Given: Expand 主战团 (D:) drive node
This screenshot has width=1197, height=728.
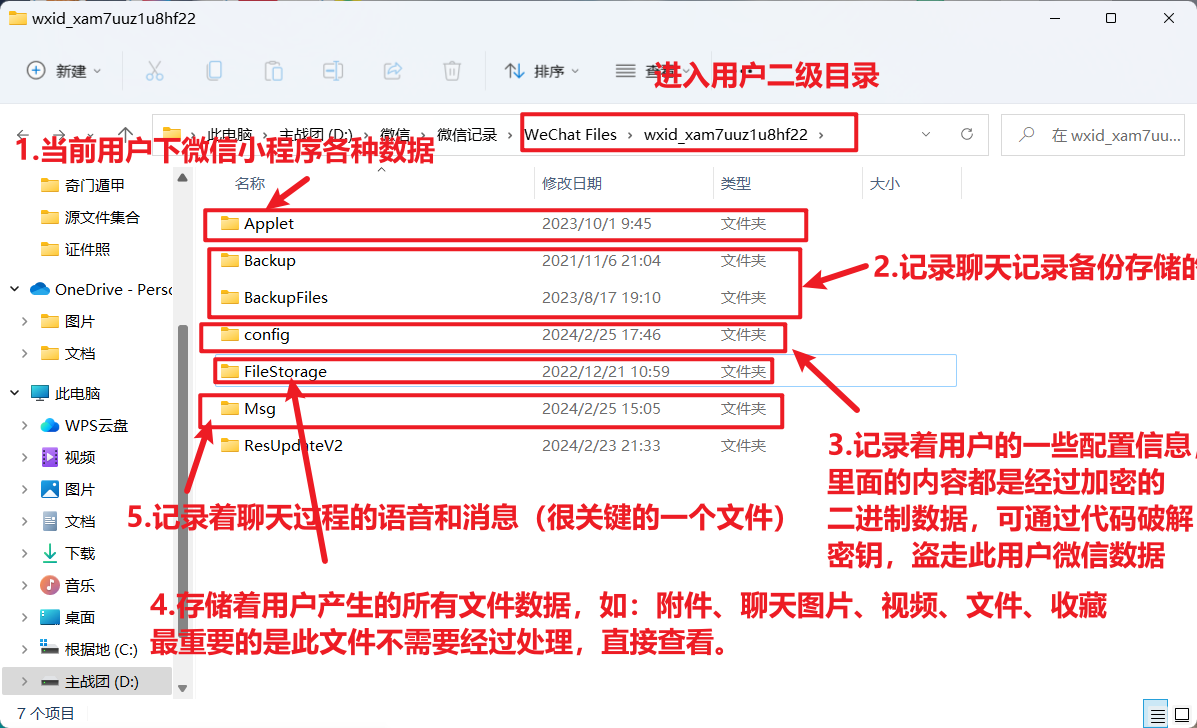Looking at the screenshot, I should click(24, 681).
